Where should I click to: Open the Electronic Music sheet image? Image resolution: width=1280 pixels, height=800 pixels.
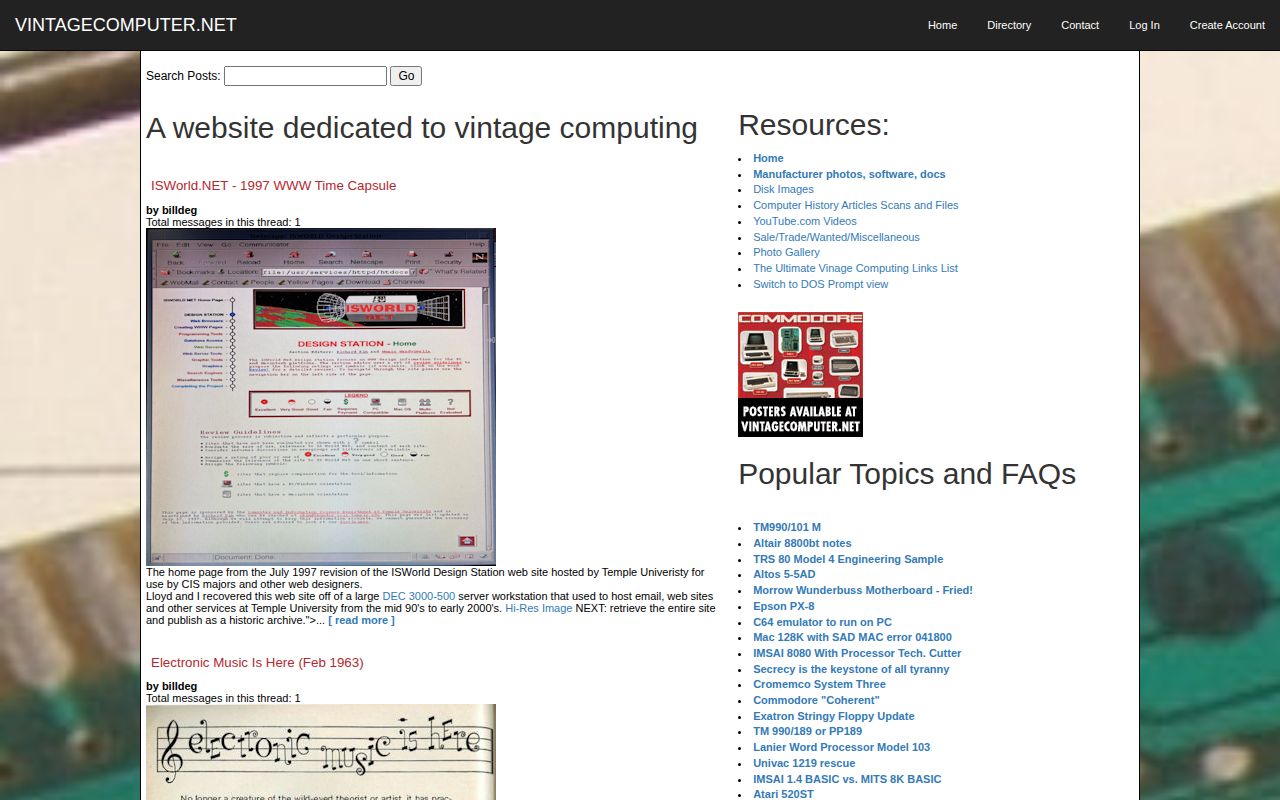click(320, 752)
